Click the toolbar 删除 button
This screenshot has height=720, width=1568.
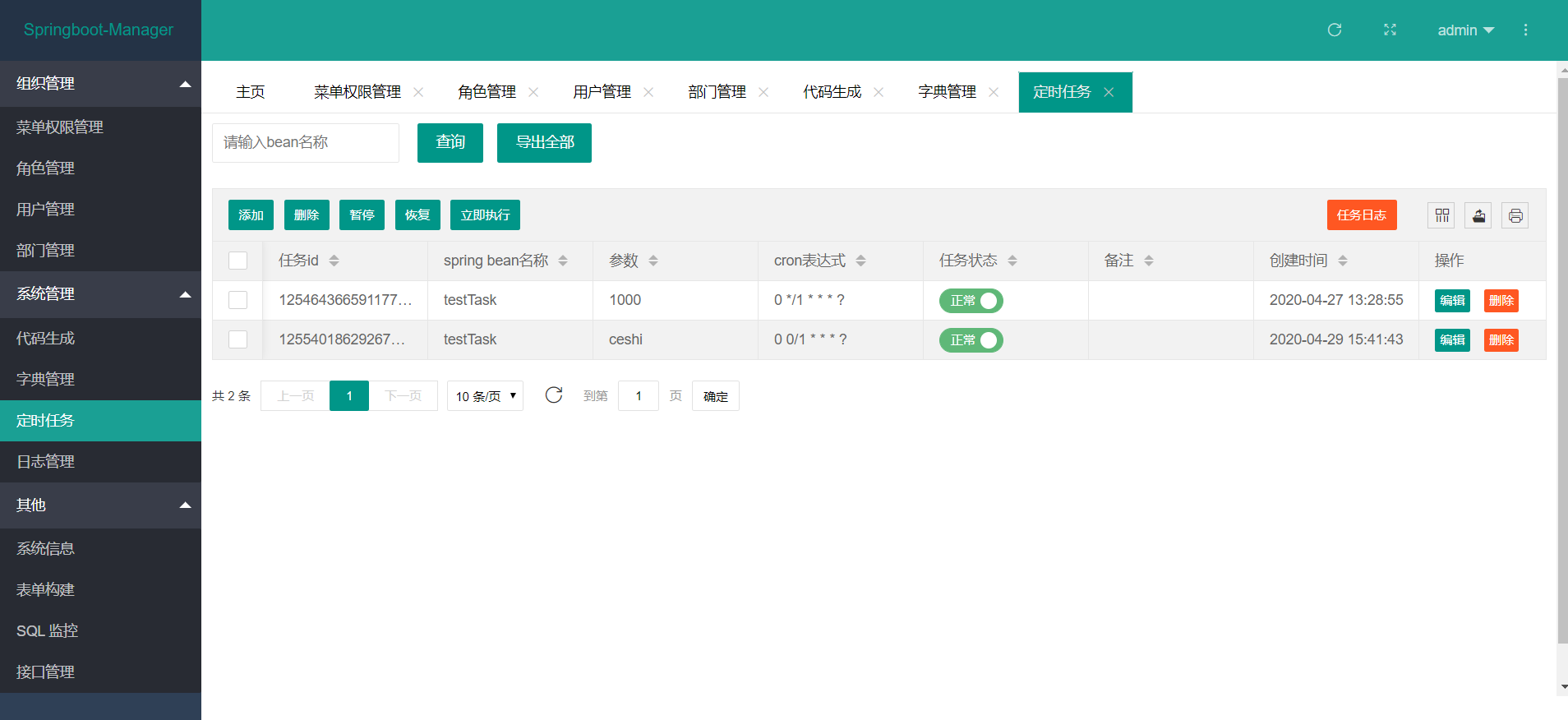click(x=307, y=215)
